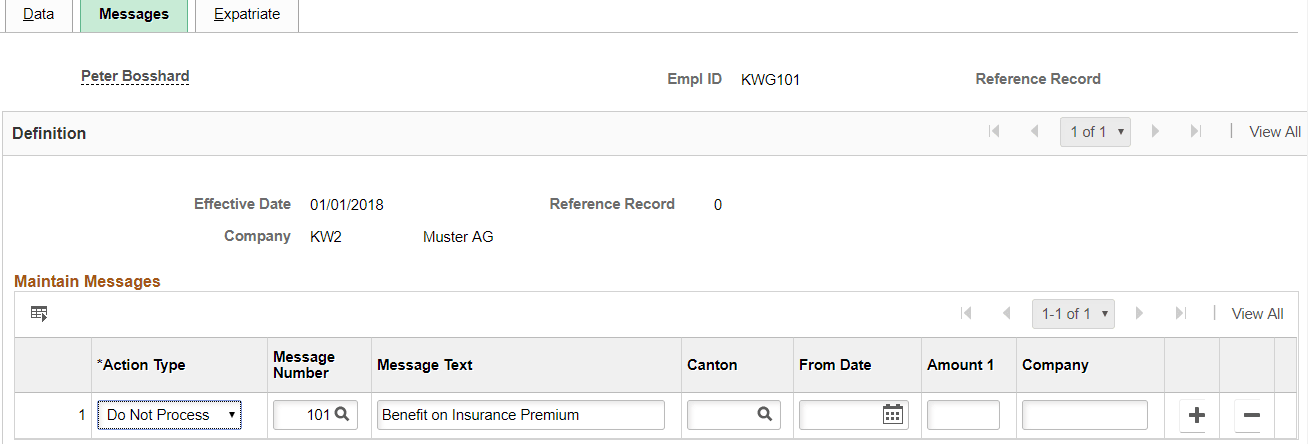1308x444 pixels.
Task: Open the From Date calendar picker
Action: click(x=892, y=414)
